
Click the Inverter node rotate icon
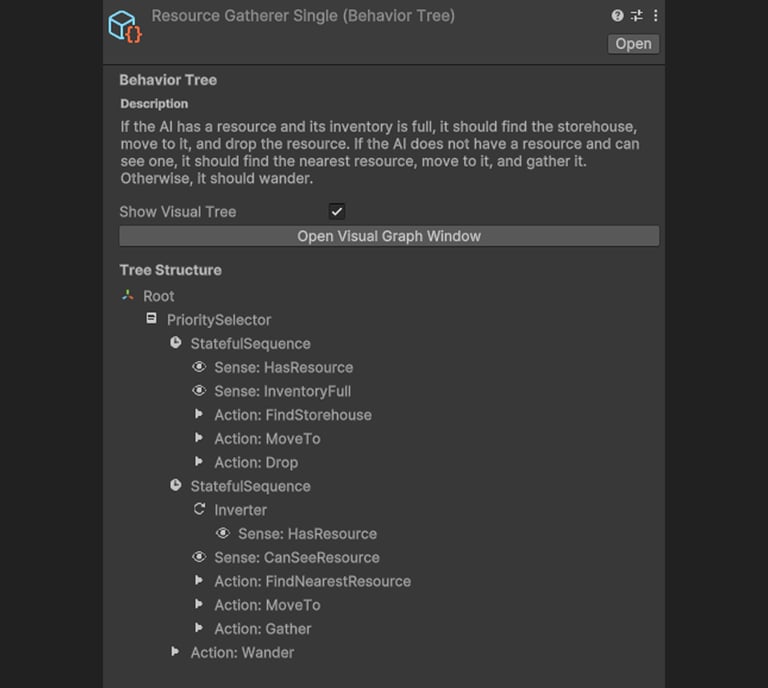tap(199, 510)
